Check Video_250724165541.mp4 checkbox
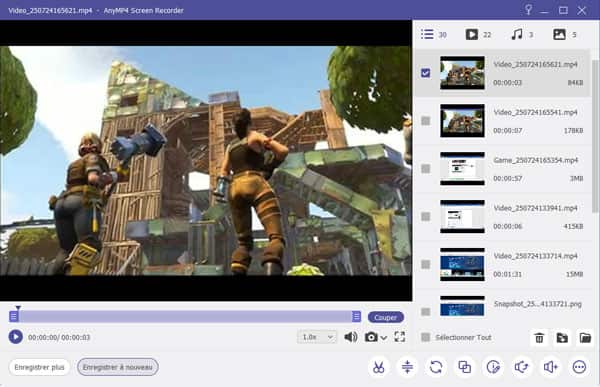The height and width of the screenshot is (387, 600). [426, 121]
